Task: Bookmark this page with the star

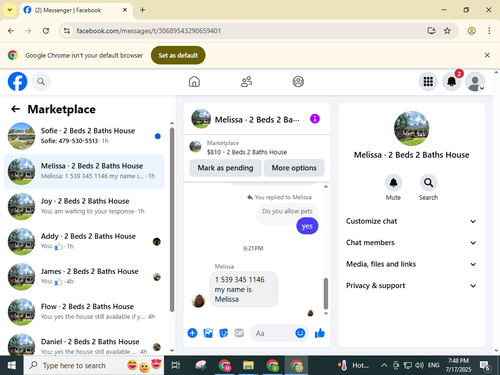Action: tap(447, 31)
